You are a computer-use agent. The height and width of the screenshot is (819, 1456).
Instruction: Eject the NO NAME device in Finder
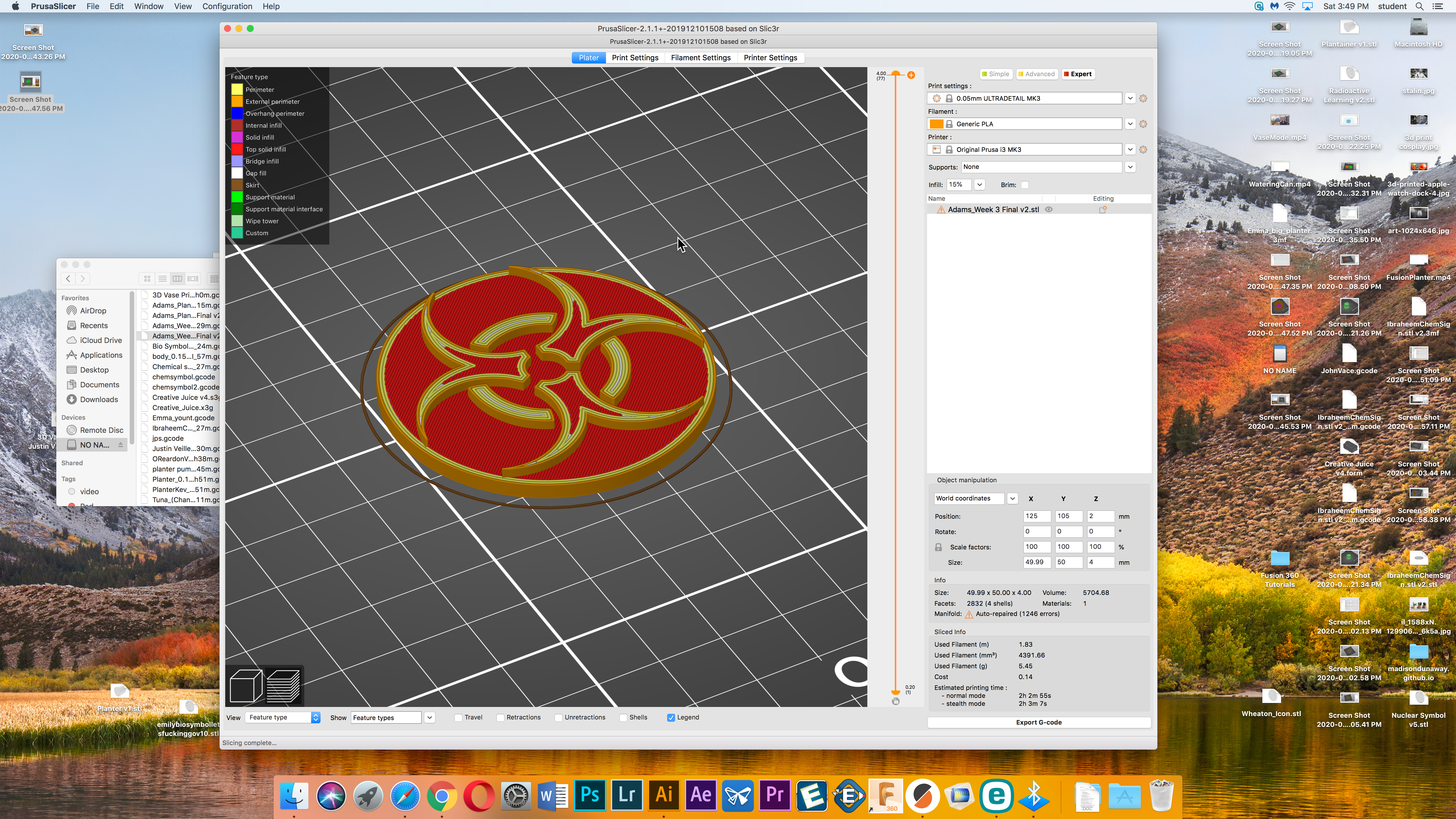[x=120, y=445]
